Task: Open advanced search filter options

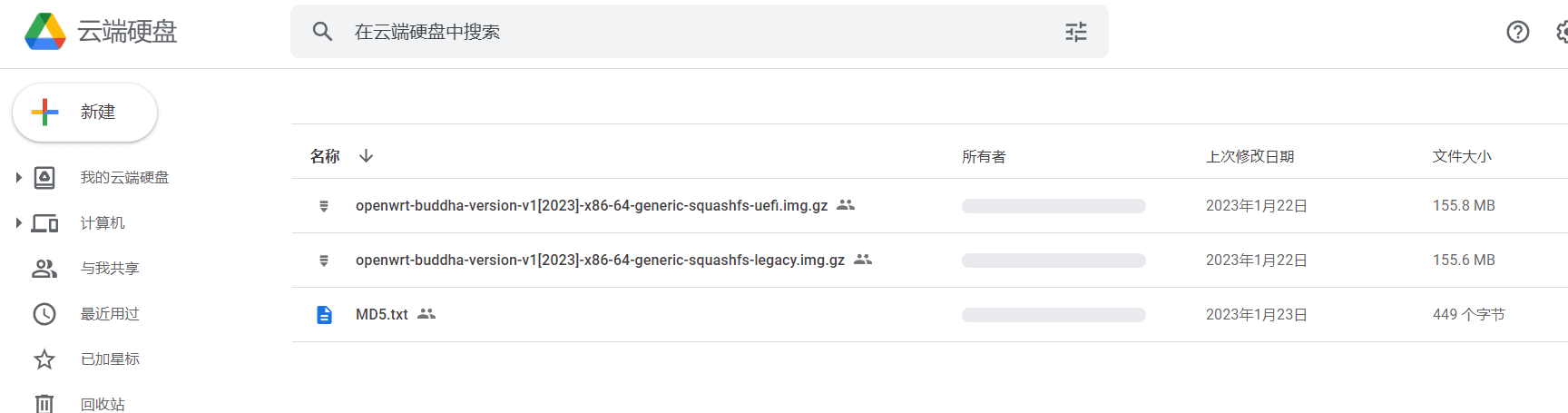Action: 1075,32
